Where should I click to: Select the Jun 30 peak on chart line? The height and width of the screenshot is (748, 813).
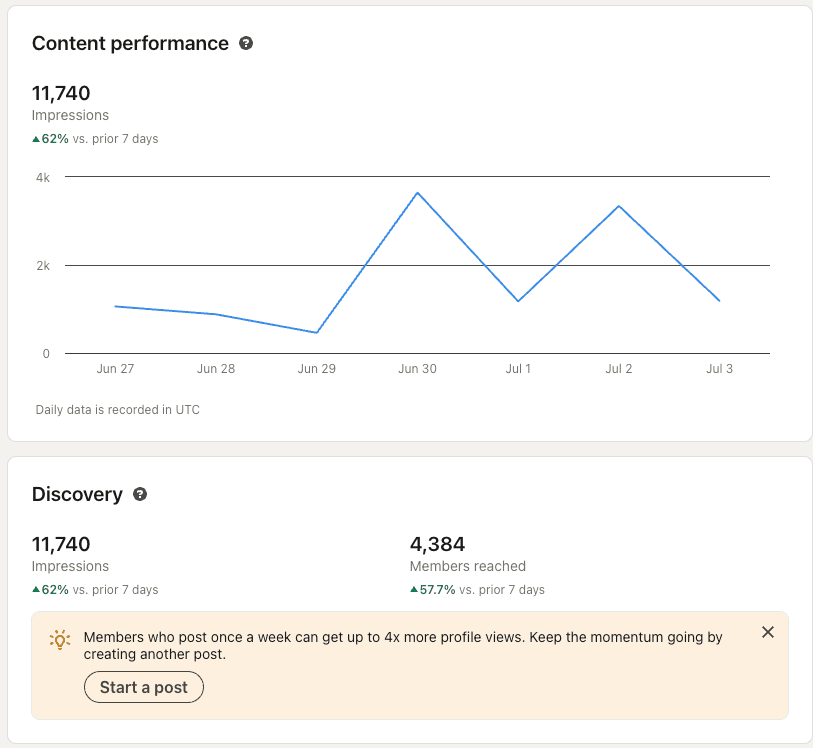[x=417, y=192]
